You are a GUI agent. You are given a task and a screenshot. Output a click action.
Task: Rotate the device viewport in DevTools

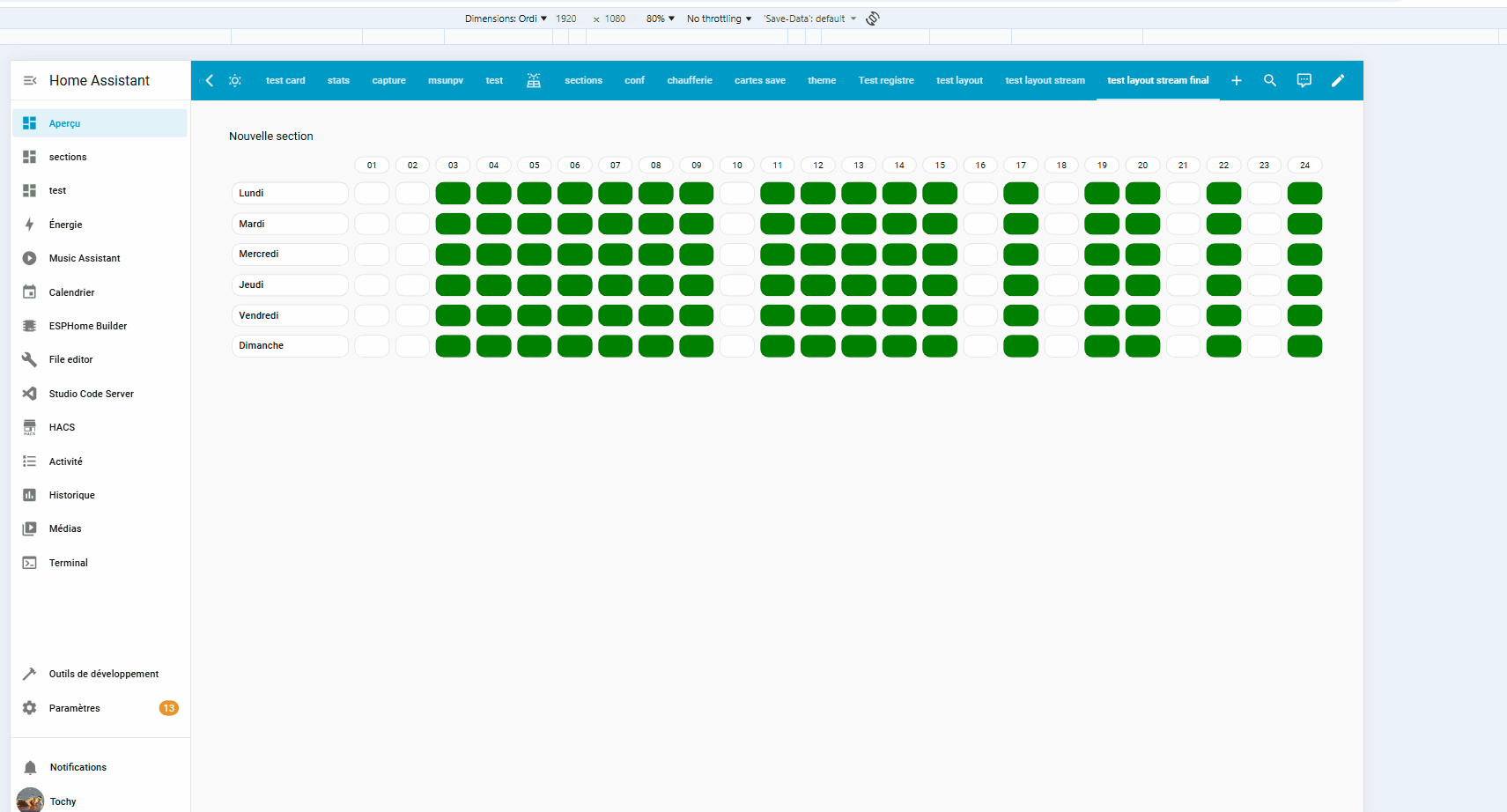coord(873,18)
